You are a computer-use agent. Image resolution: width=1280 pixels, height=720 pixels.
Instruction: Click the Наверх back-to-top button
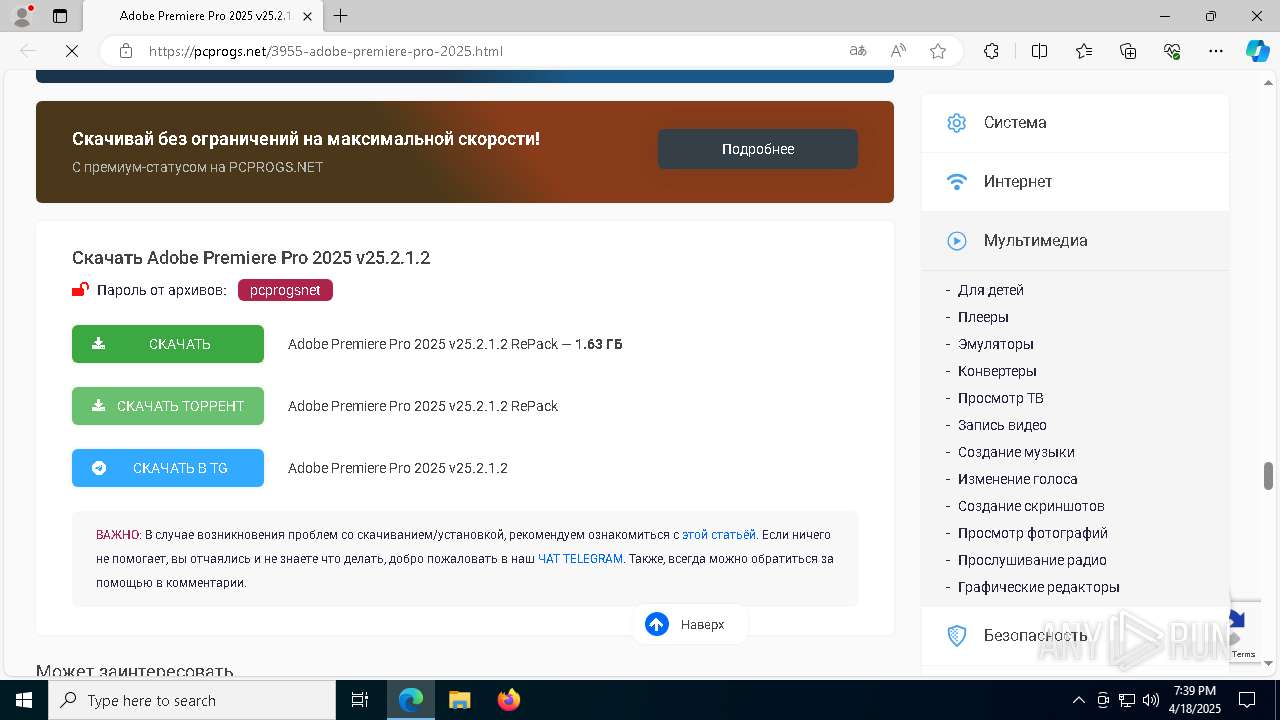(x=690, y=624)
